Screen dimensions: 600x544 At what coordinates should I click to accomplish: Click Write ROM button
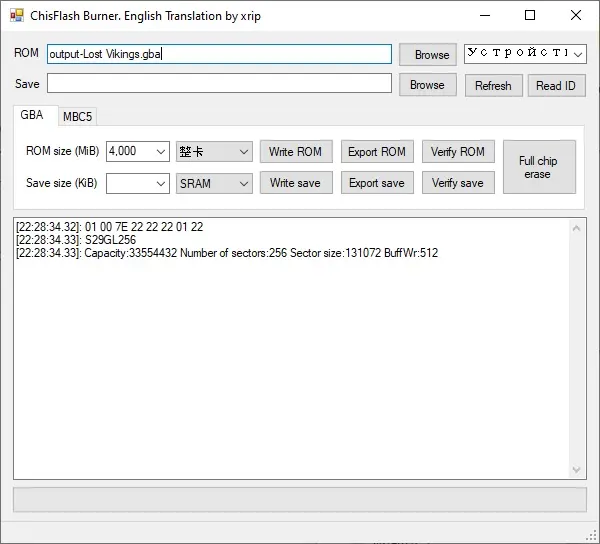[x=296, y=152]
